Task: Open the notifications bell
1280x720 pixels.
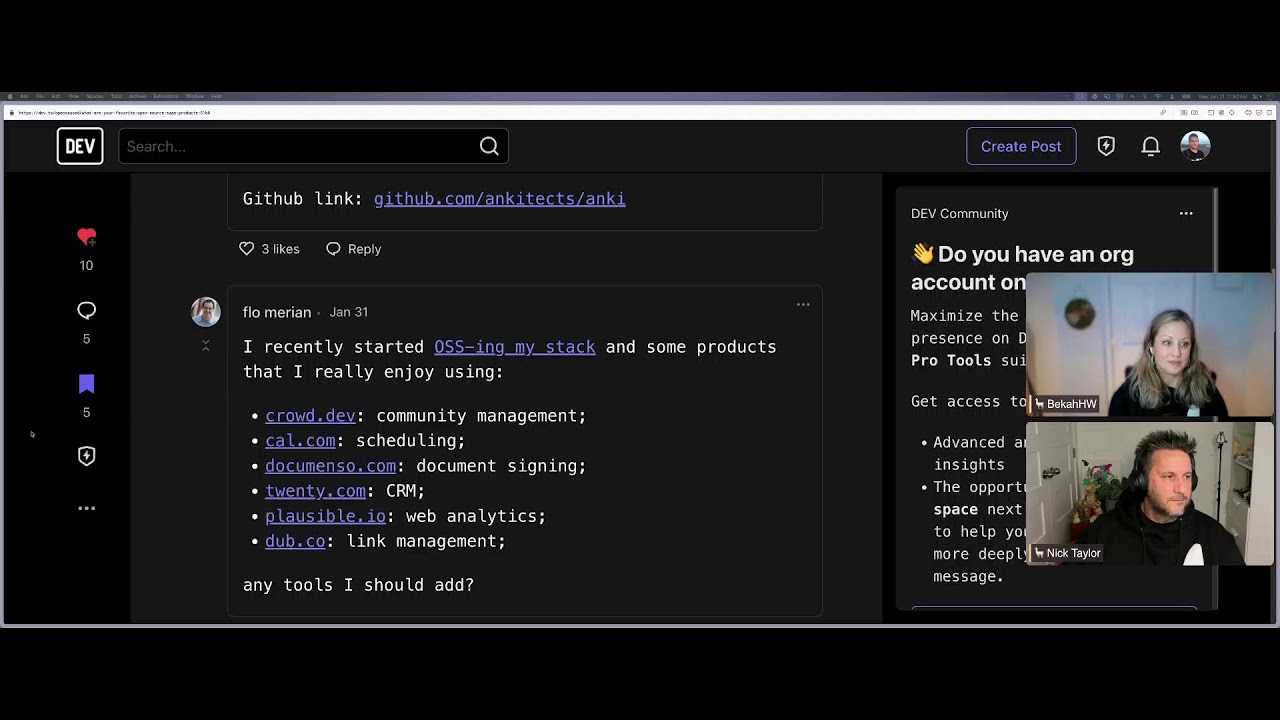Action: (x=1151, y=146)
